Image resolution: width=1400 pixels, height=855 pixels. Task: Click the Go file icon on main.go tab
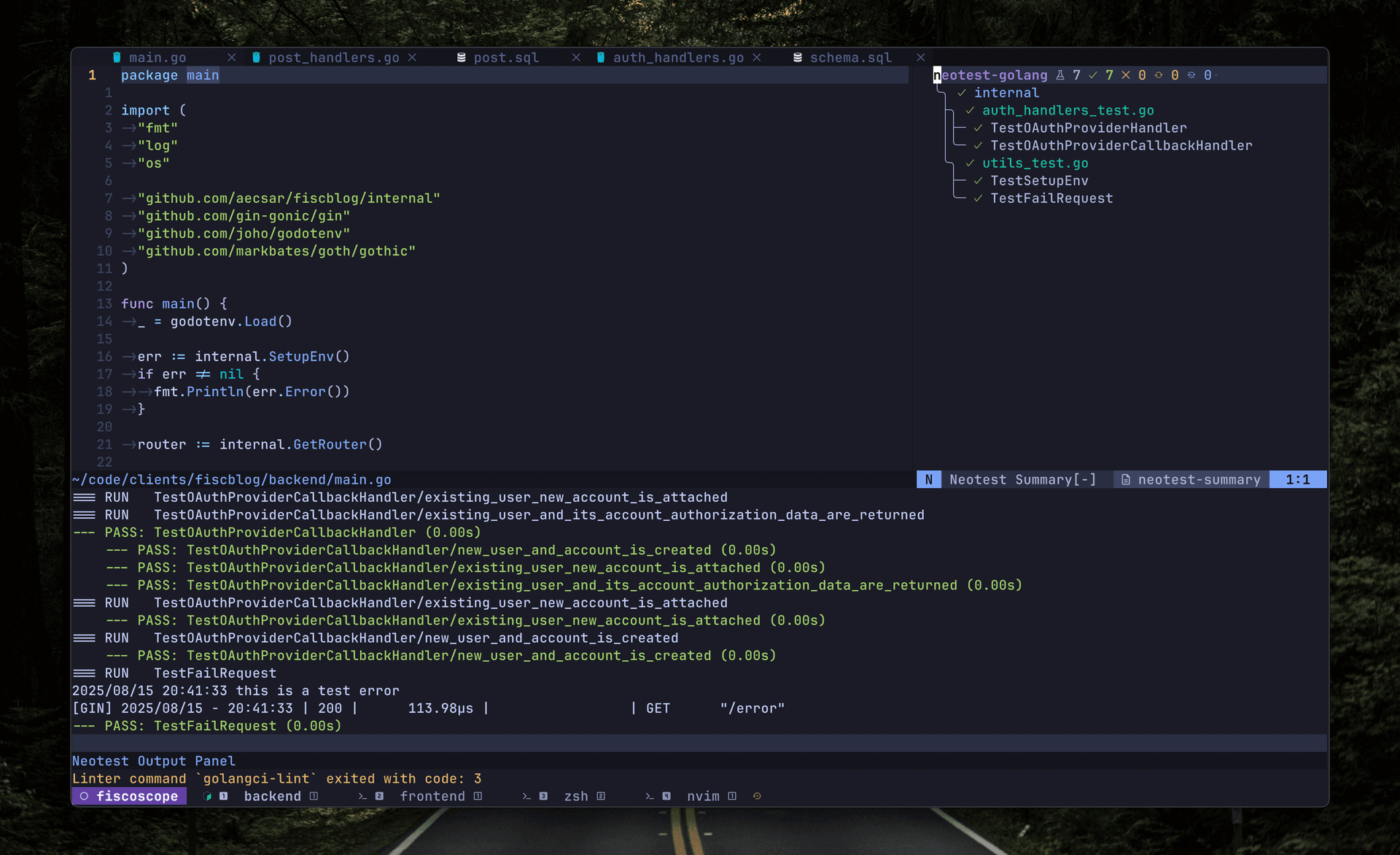point(117,57)
